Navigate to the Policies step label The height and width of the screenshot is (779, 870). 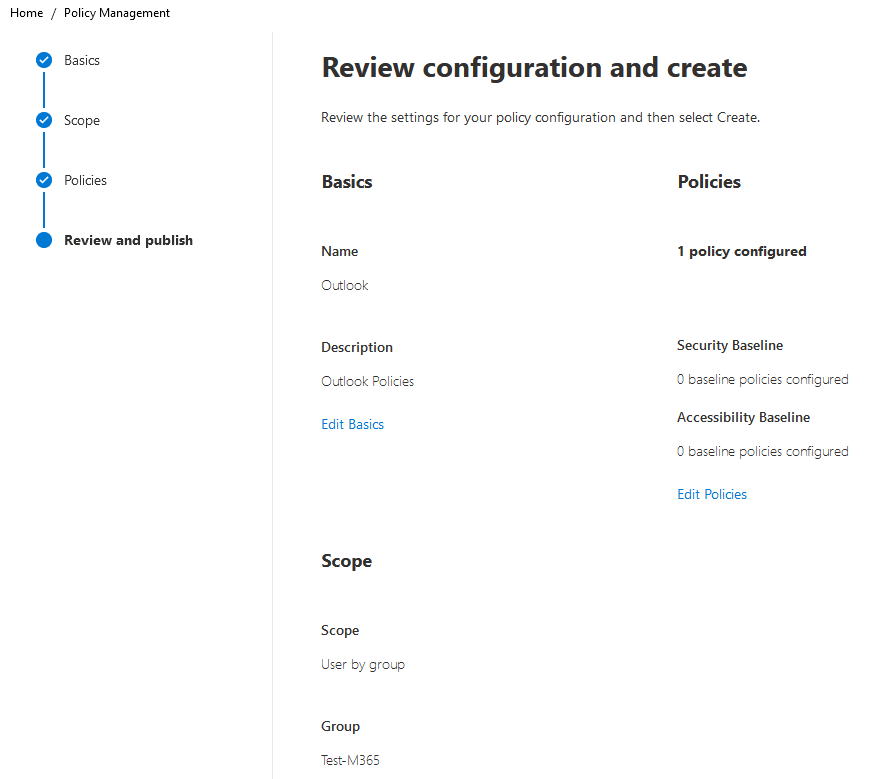(85, 180)
